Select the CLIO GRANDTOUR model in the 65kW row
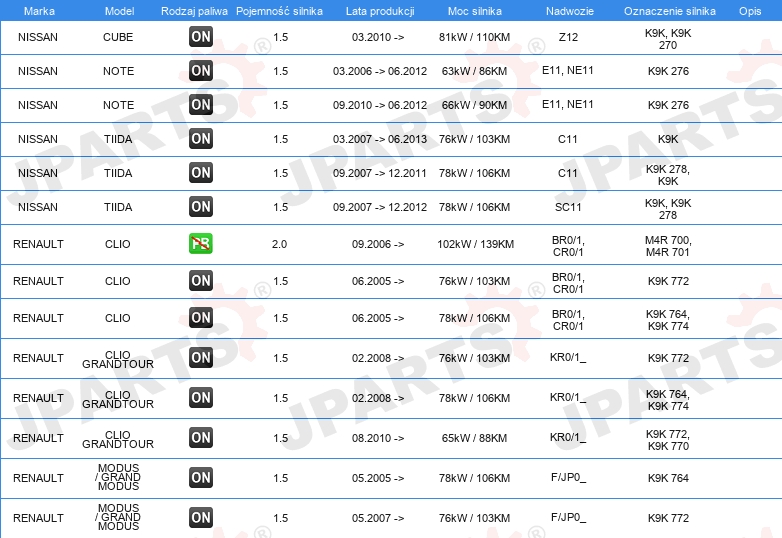Viewport: 782px width, 538px height. 118,439
